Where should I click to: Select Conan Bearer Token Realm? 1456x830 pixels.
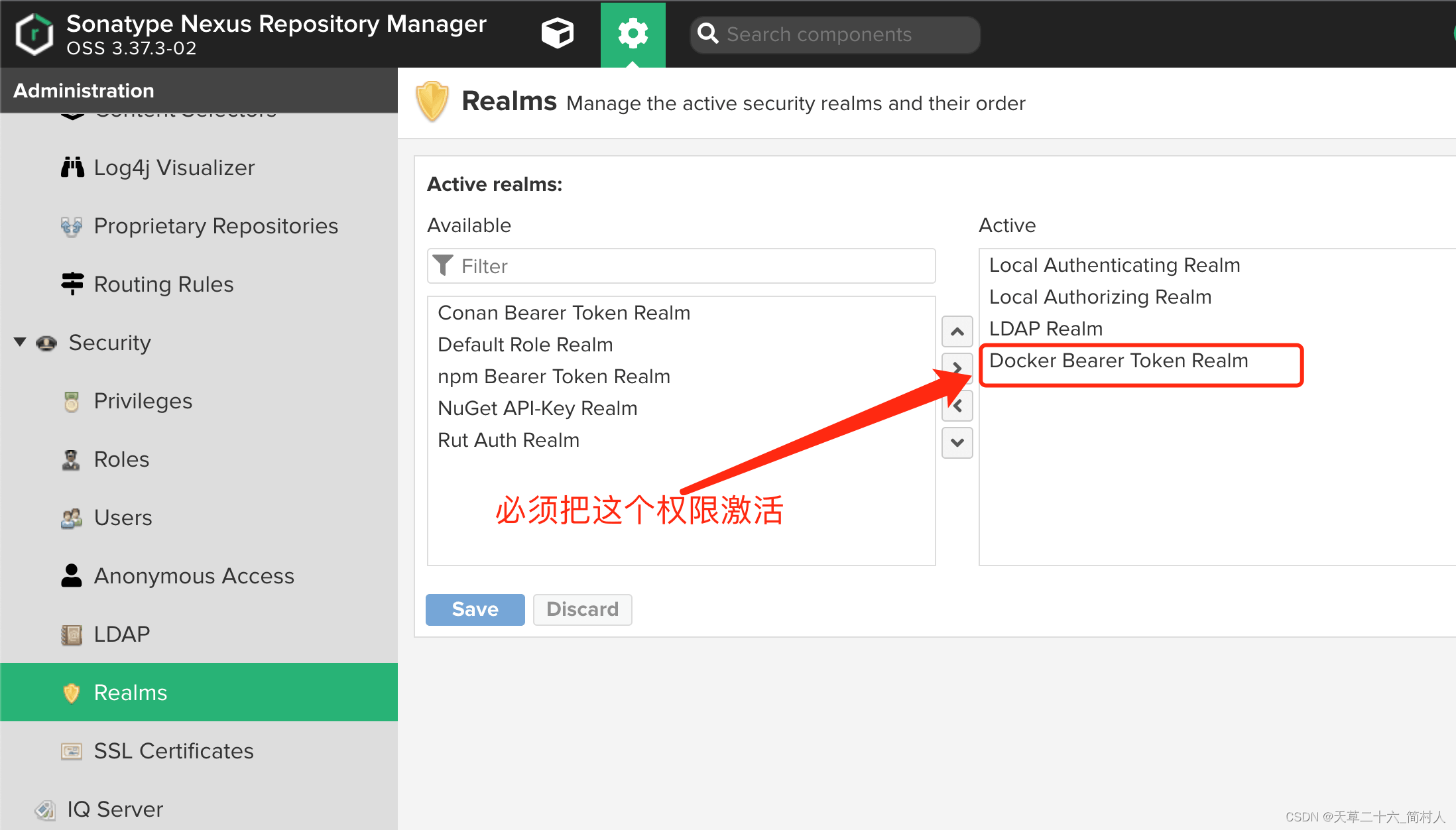(564, 313)
